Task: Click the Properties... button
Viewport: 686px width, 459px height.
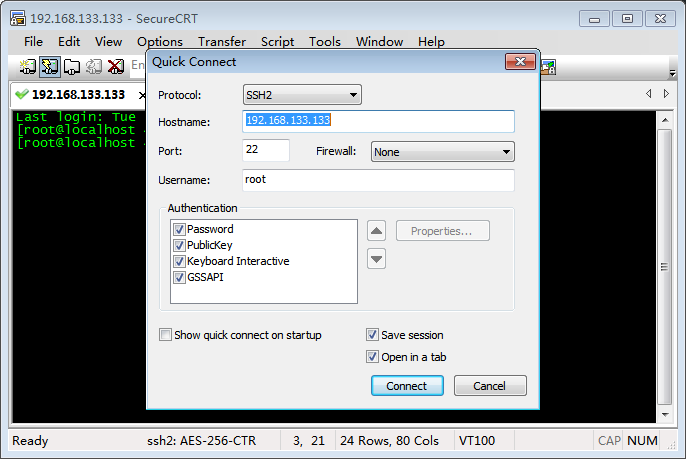Action: (443, 231)
